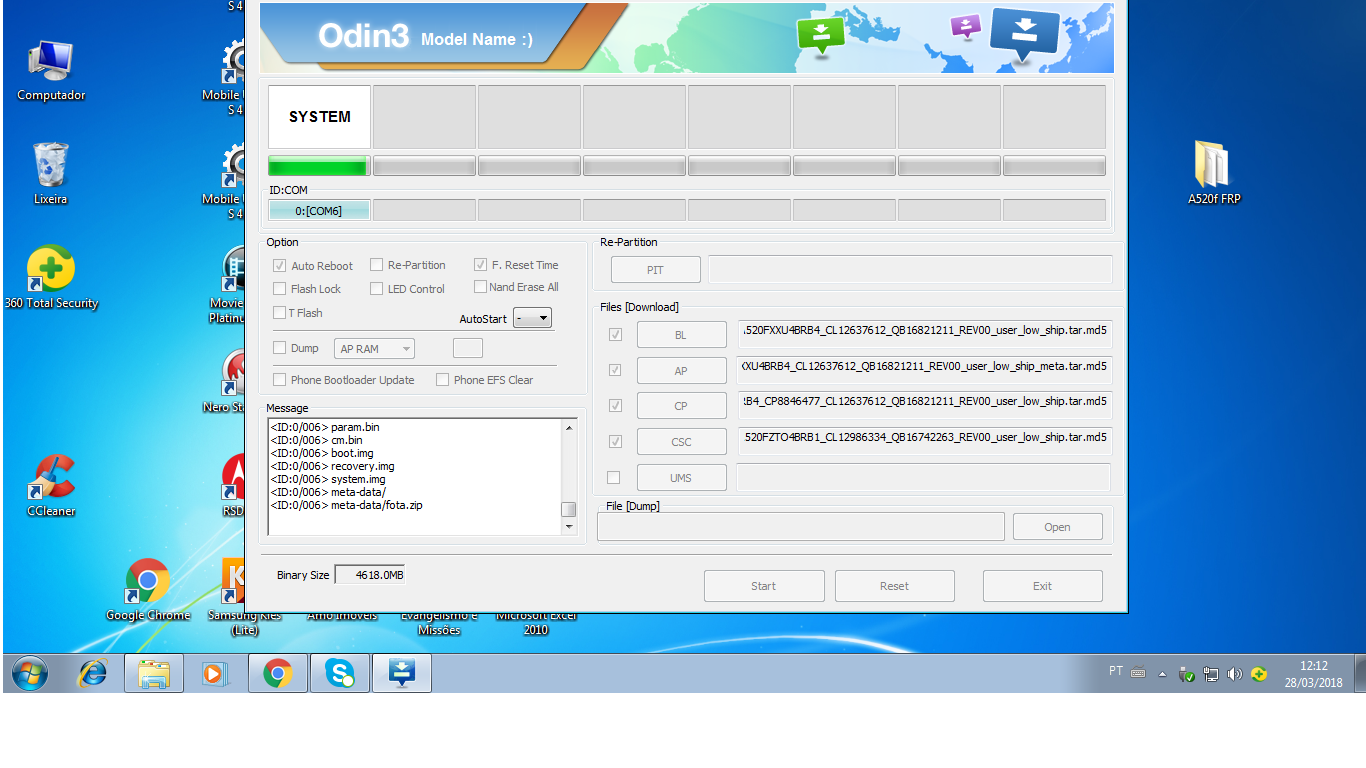Open the volume tray icon
1366x768 pixels.
1235,674
